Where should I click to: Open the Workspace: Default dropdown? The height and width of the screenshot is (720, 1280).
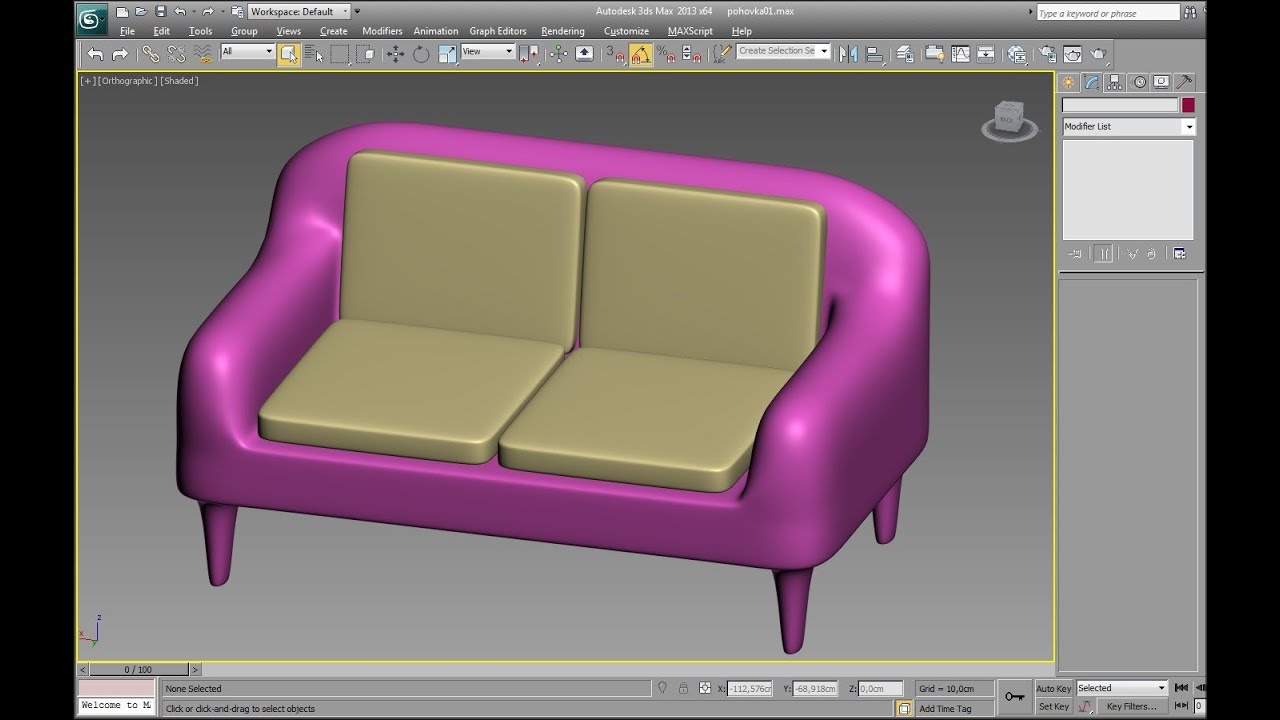(x=299, y=12)
